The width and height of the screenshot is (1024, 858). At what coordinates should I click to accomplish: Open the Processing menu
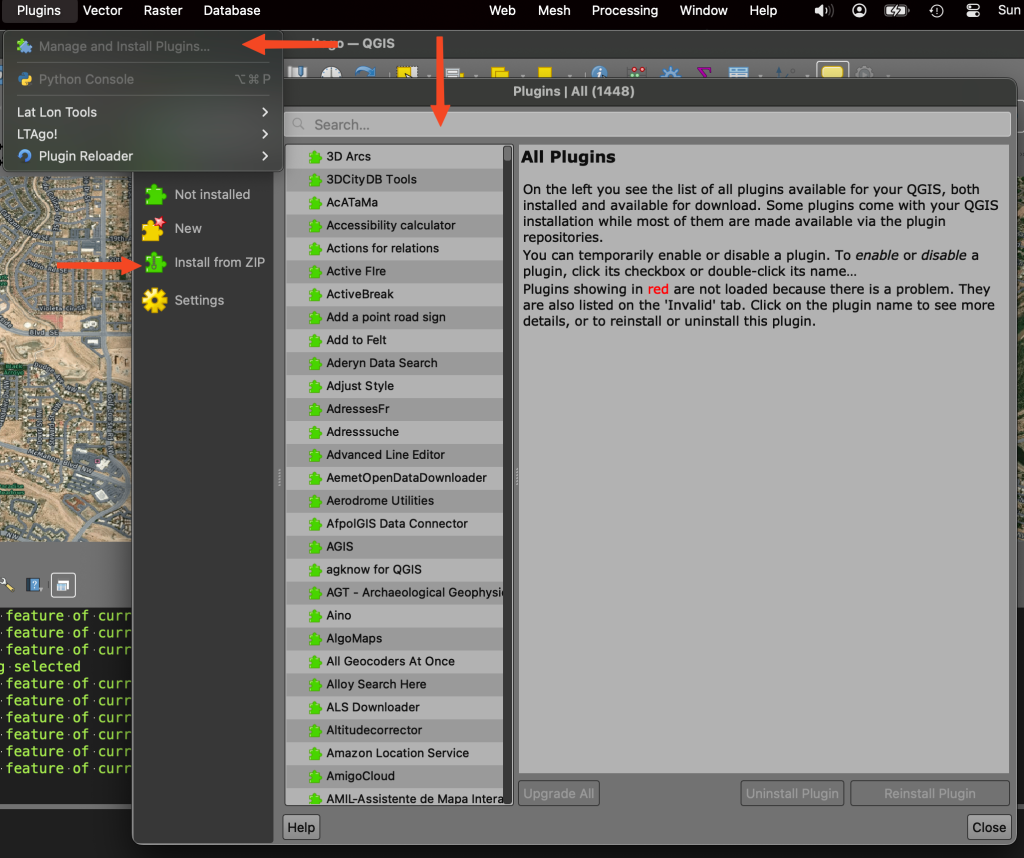[624, 10]
